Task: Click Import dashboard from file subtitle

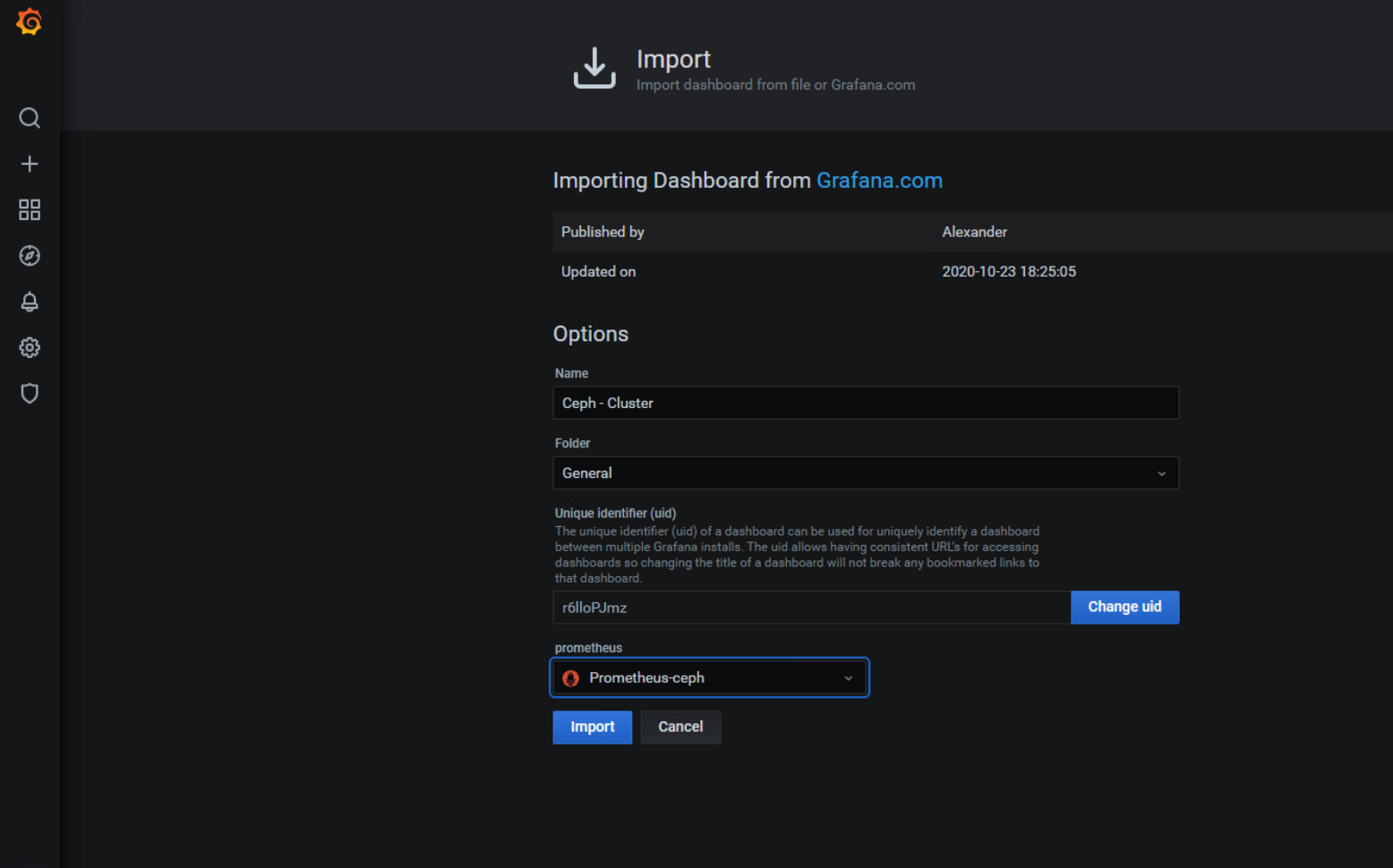Action: point(775,85)
